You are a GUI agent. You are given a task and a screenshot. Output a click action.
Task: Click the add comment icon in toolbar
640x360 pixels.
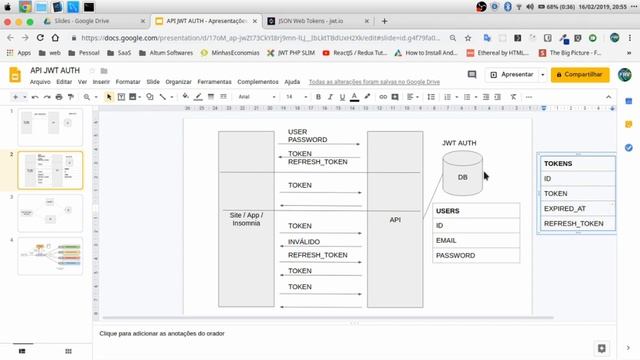[395, 97]
